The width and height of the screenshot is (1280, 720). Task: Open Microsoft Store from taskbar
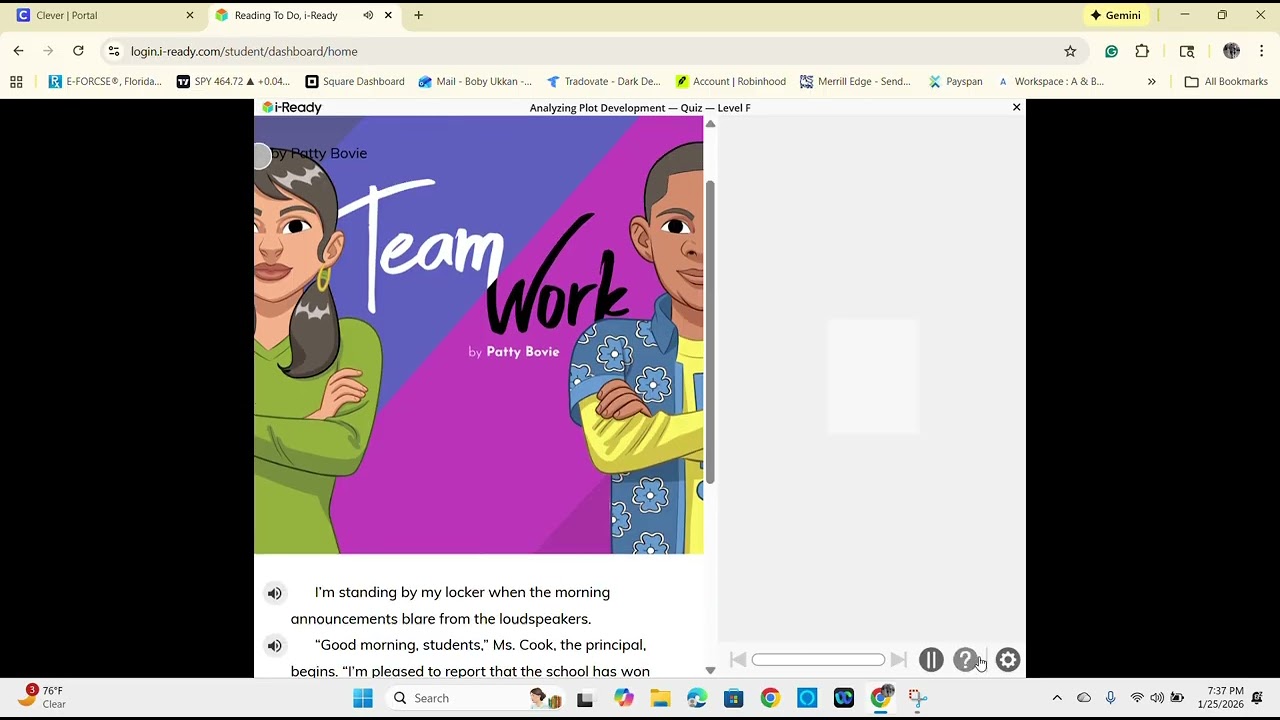click(x=734, y=698)
